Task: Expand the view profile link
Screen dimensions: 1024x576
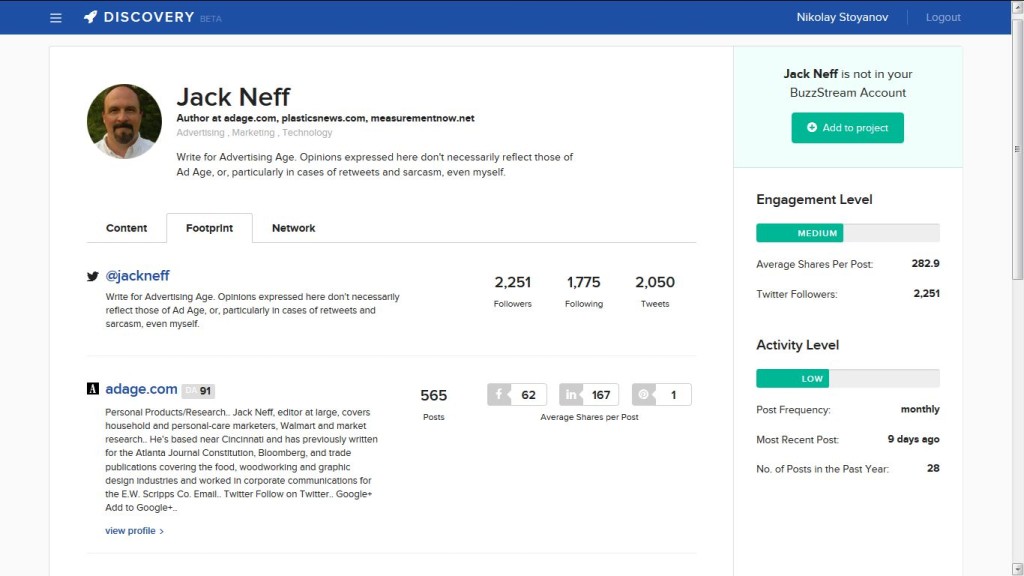Action: [x=134, y=531]
